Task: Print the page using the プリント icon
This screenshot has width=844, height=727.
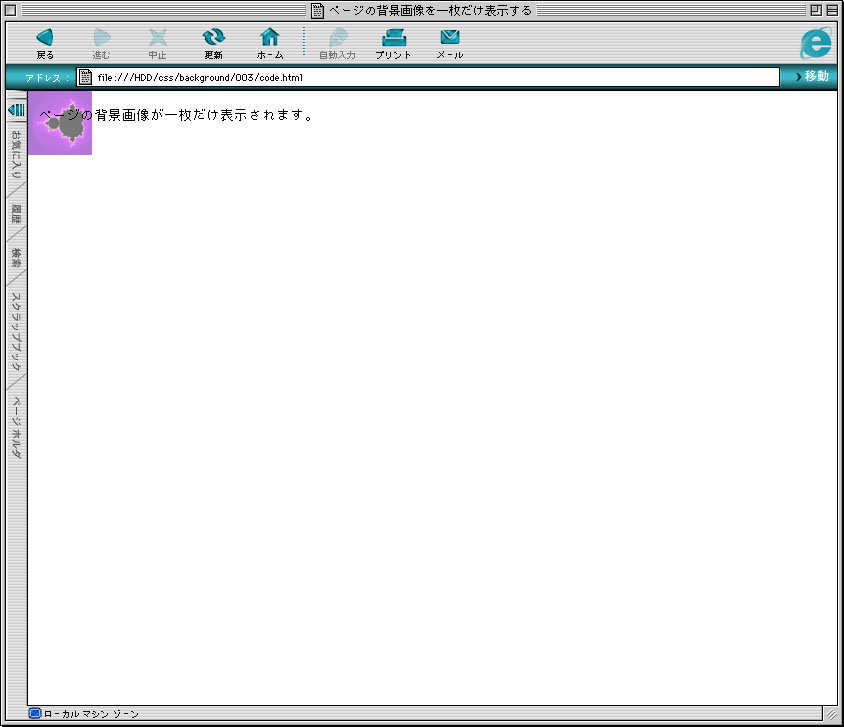Action: (393, 39)
